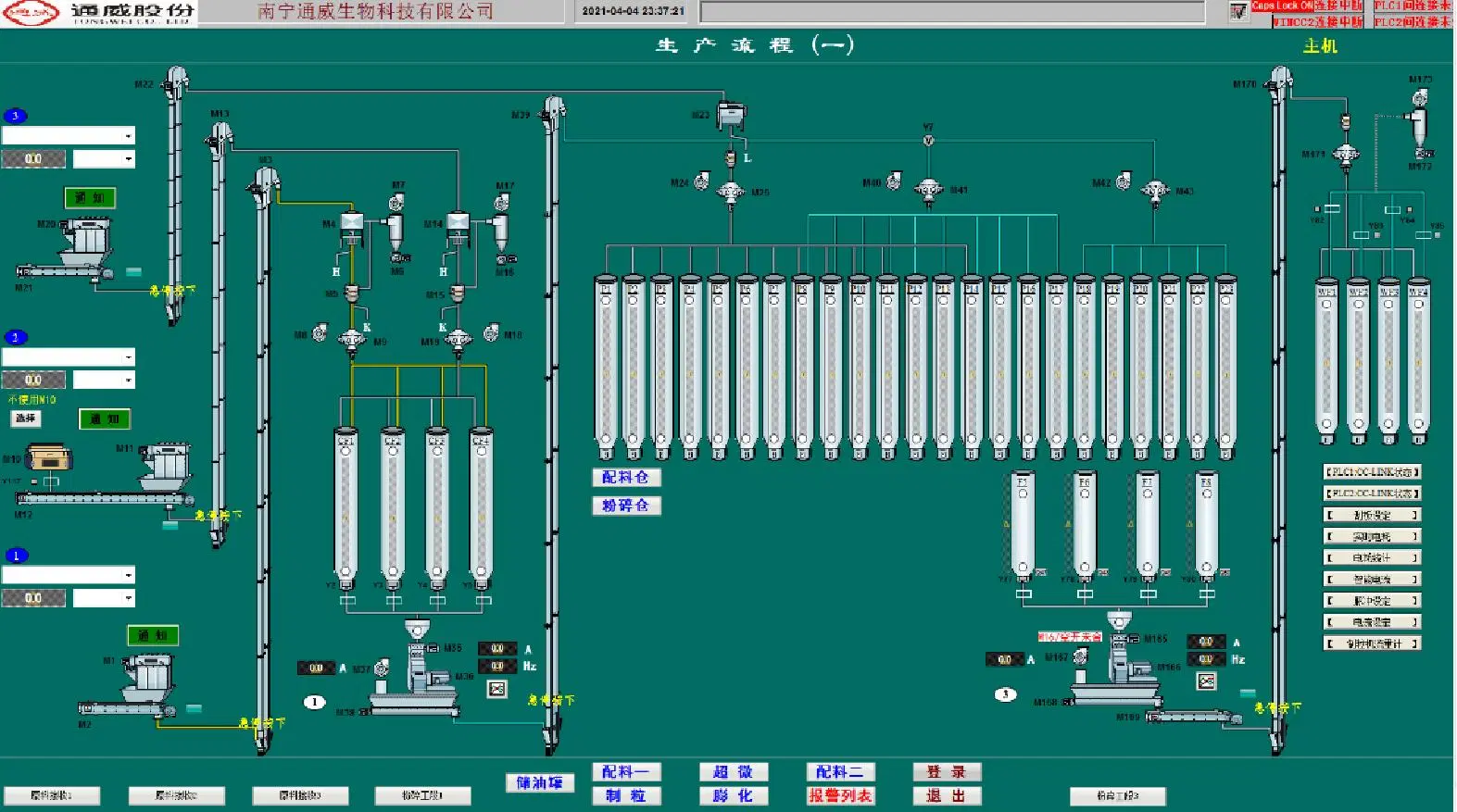Open the 储油罐 page
Viewport: 1457px width, 812px height.
(540, 782)
